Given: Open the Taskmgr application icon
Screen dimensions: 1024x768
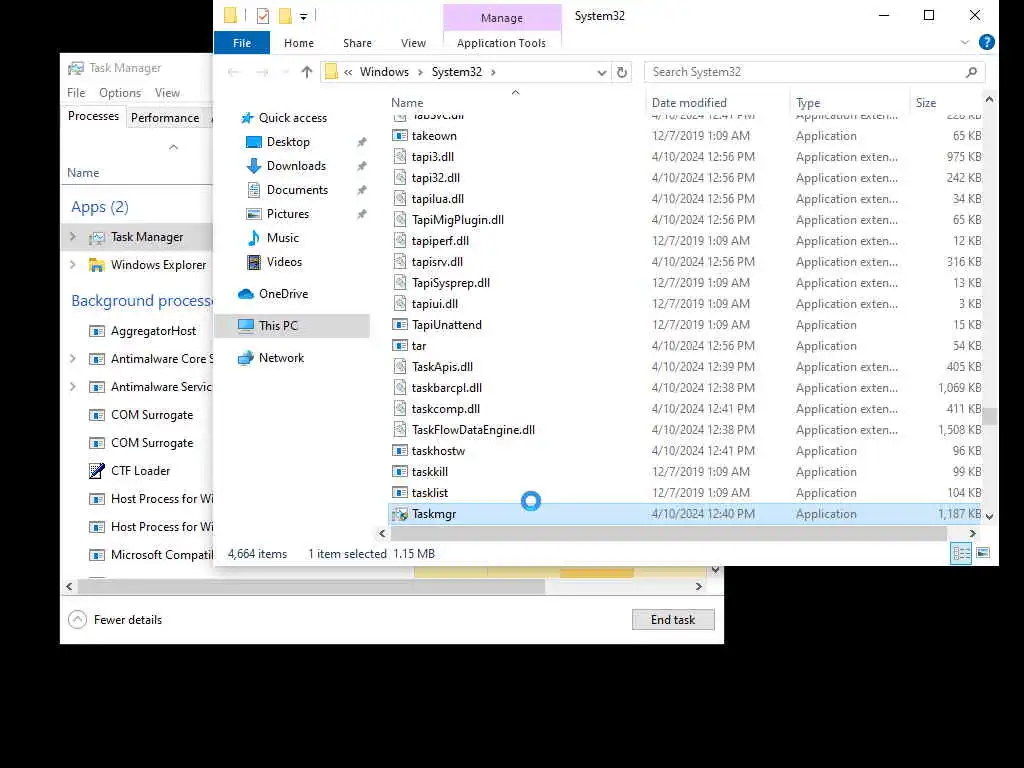Looking at the screenshot, I should point(400,514).
